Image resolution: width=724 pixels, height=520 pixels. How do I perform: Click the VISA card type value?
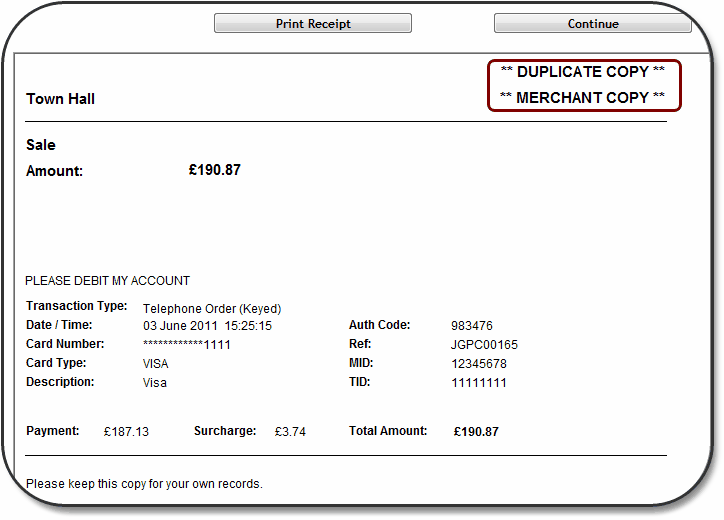(x=156, y=364)
